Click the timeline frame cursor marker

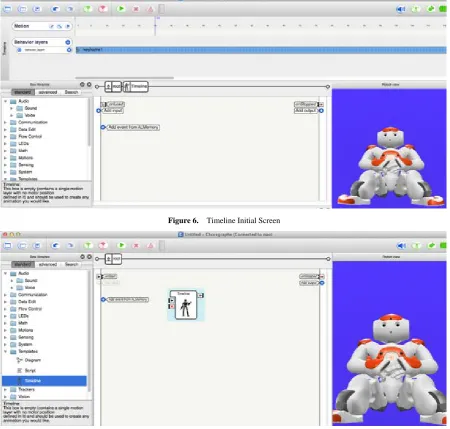[155, 26]
